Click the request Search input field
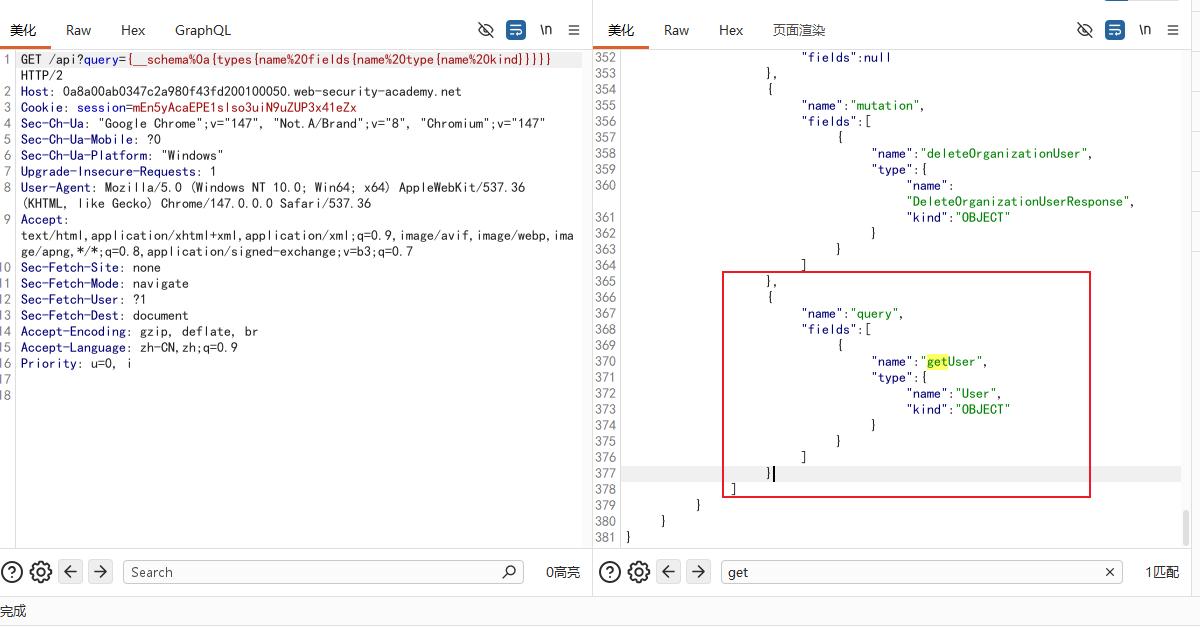The height and width of the screenshot is (627, 1200). coord(323,572)
